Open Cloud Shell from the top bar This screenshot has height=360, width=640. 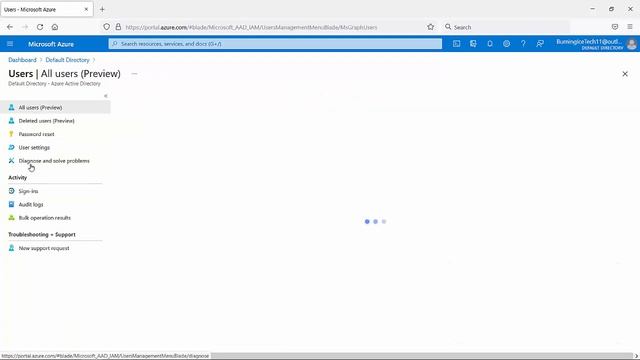tap(456, 44)
